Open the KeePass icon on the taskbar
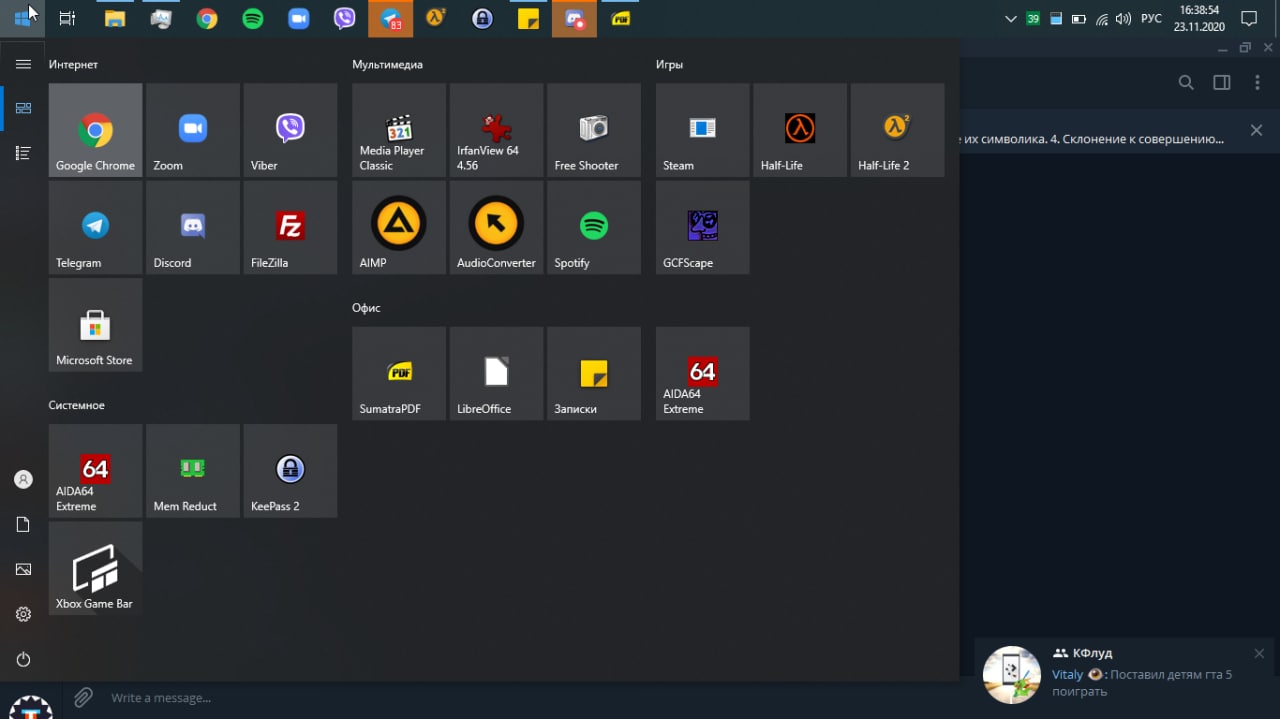Viewport: 1280px width, 719px height. [x=483, y=18]
